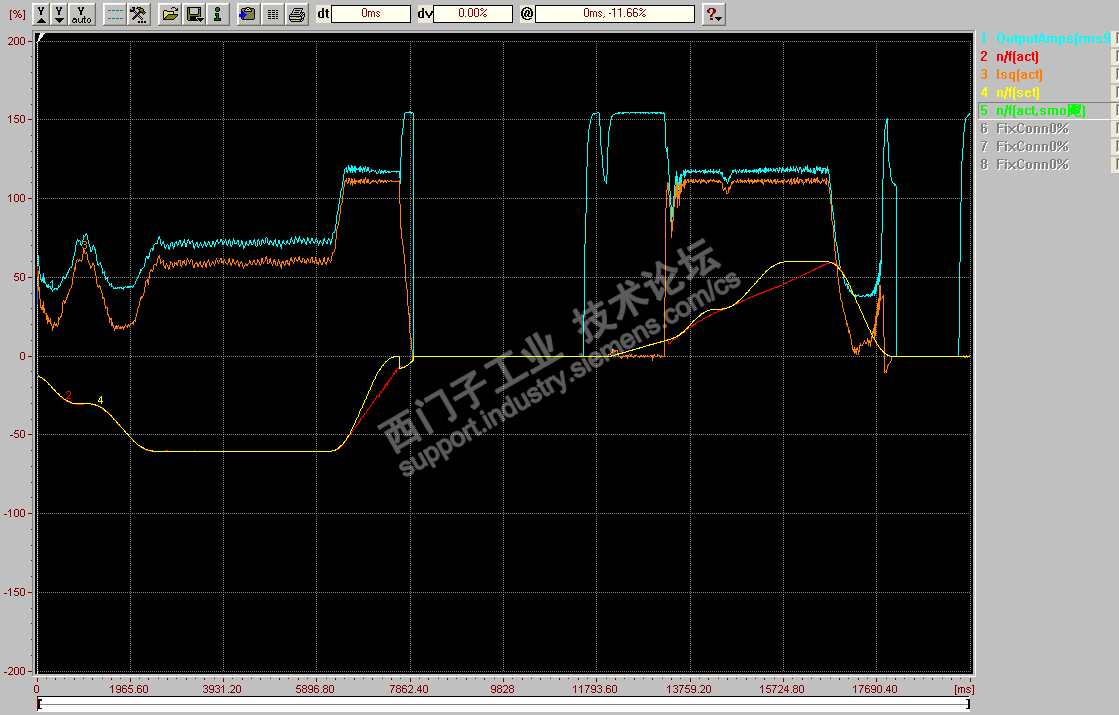Select curve 1 OutputAmps(rms) in legend
This screenshot has width=1119, height=715.
1045,39
